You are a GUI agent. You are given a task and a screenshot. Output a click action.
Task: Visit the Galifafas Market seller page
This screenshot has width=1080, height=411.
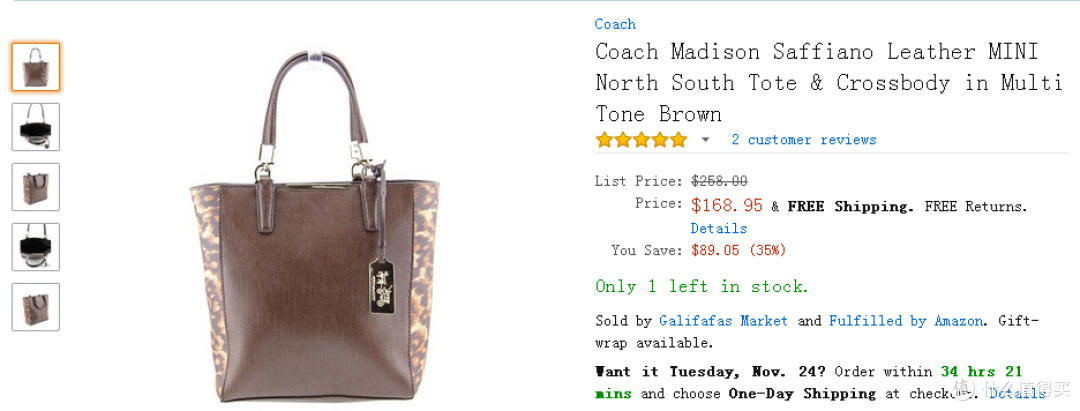[723, 321]
